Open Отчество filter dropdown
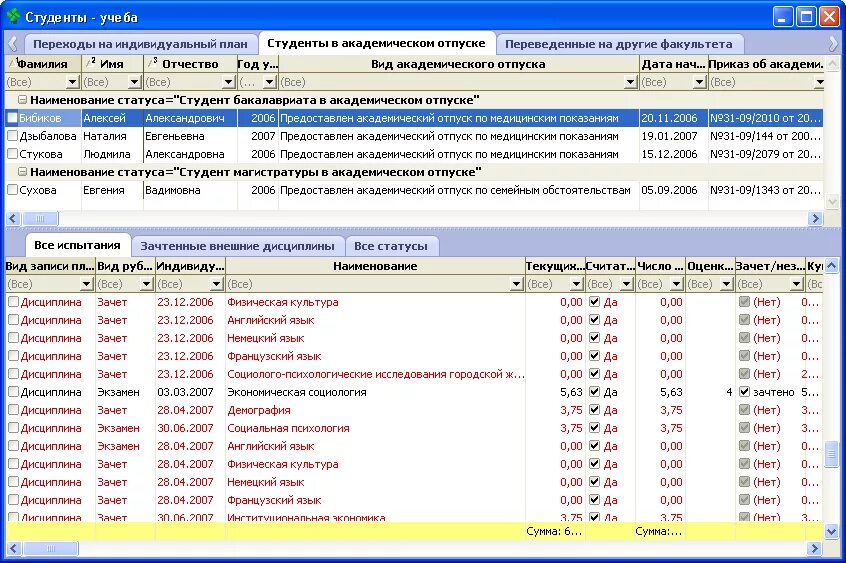This screenshot has height=563, width=846. [x=229, y=82]
